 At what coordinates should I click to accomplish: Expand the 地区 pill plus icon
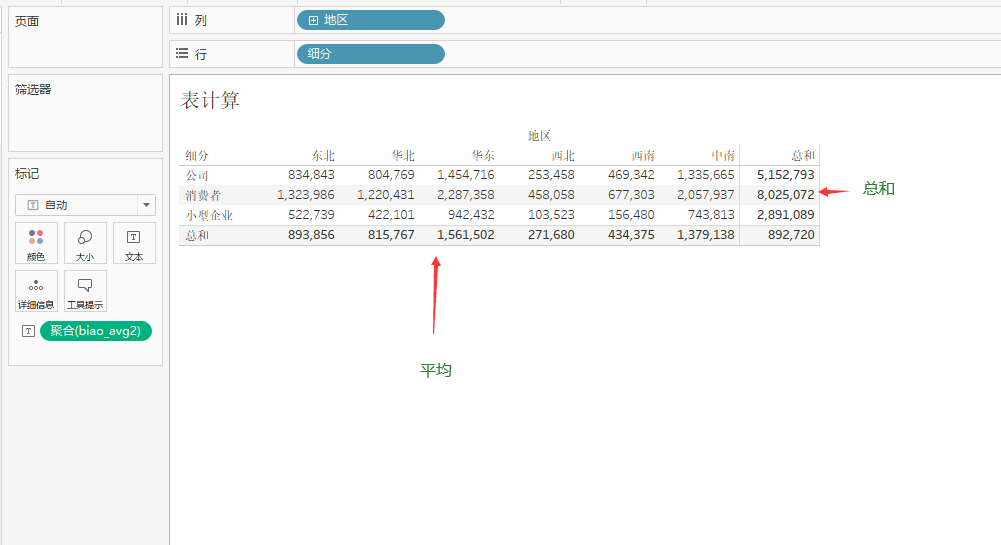pyautogui.click(x=313, y=20)
